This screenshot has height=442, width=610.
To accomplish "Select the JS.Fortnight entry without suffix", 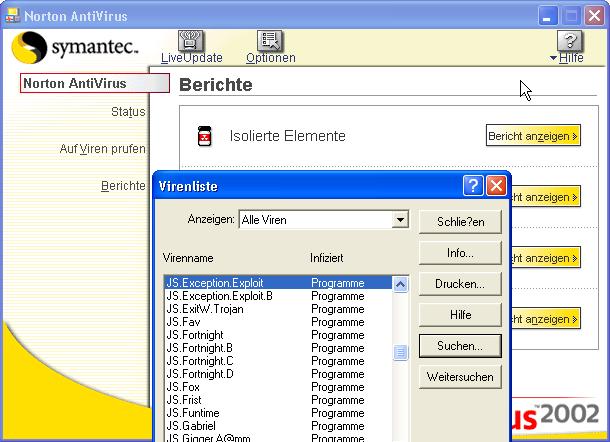I will pos(278,335).
